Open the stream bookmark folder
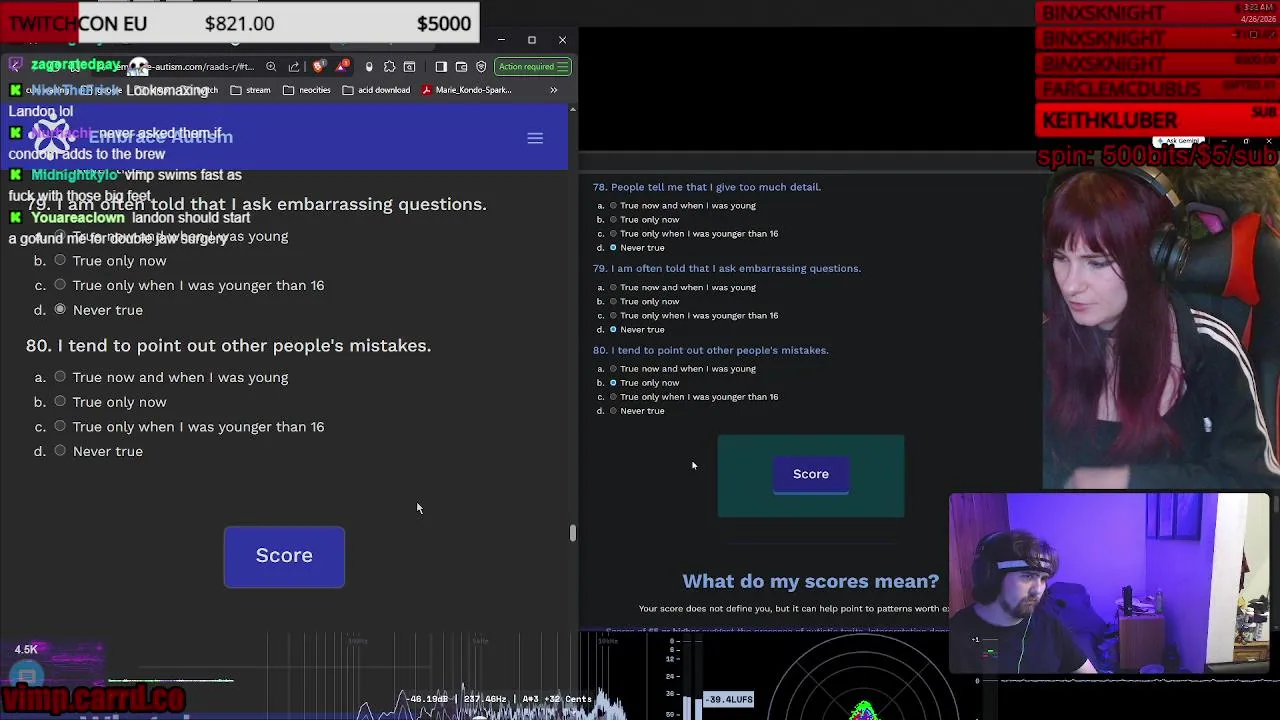Image resolution: width=1280 pixels, height=720 pixels. [x=250, y=90]
